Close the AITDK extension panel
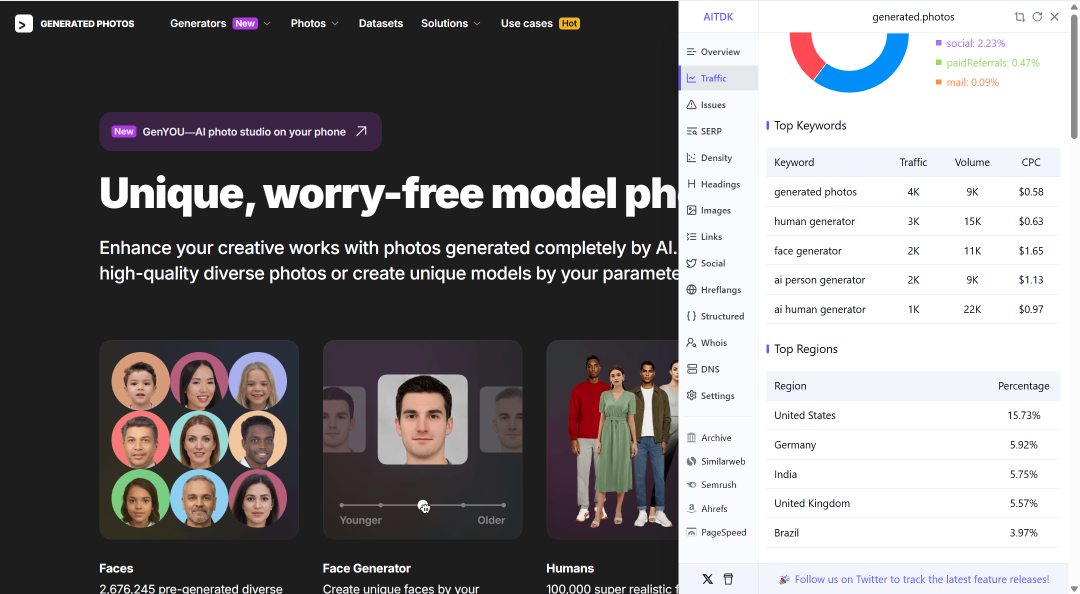 pyautogui.click(x=1055, y=17)
